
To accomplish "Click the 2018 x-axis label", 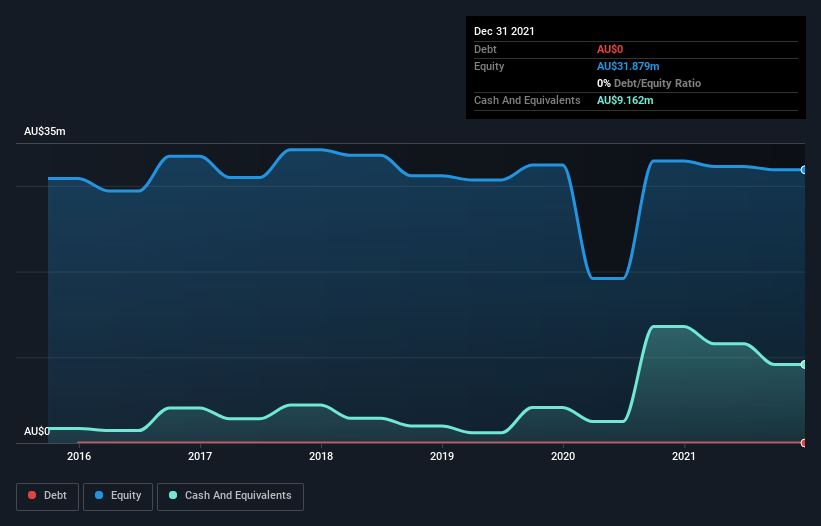I will pyautogui.click(x=321, y=456).
